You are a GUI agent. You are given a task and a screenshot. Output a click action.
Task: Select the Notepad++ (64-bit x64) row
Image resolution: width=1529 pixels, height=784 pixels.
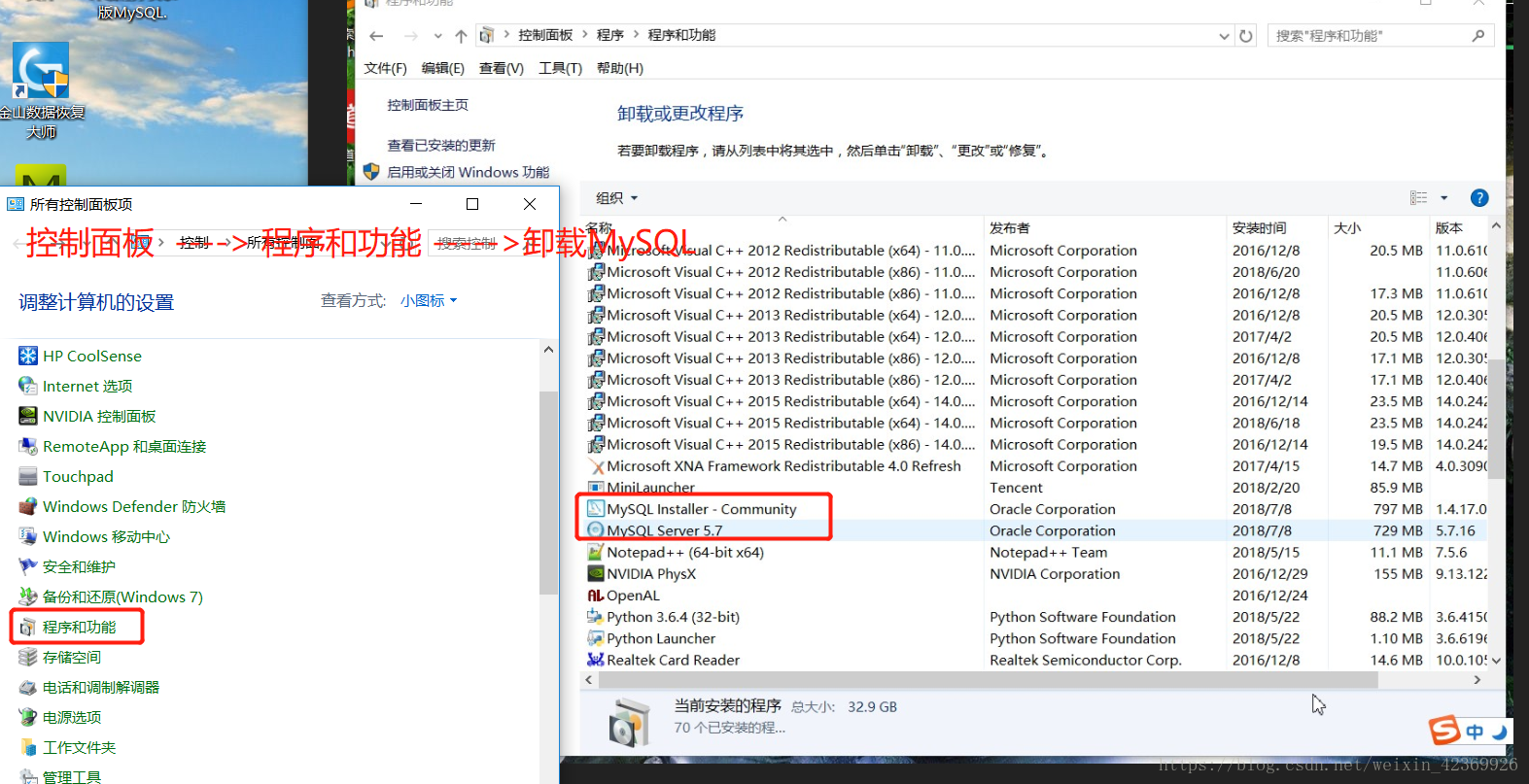pyautogui.click(x=1033, y=552)
